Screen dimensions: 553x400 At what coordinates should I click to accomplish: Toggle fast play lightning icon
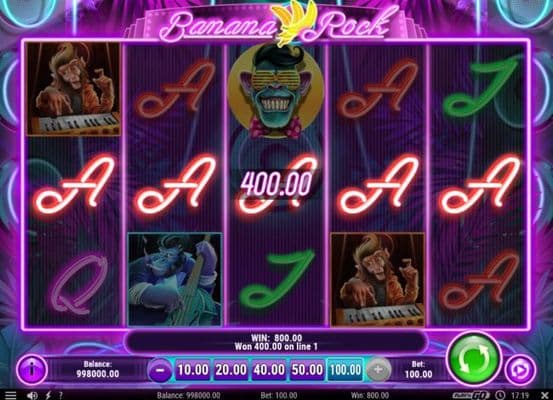48,395
